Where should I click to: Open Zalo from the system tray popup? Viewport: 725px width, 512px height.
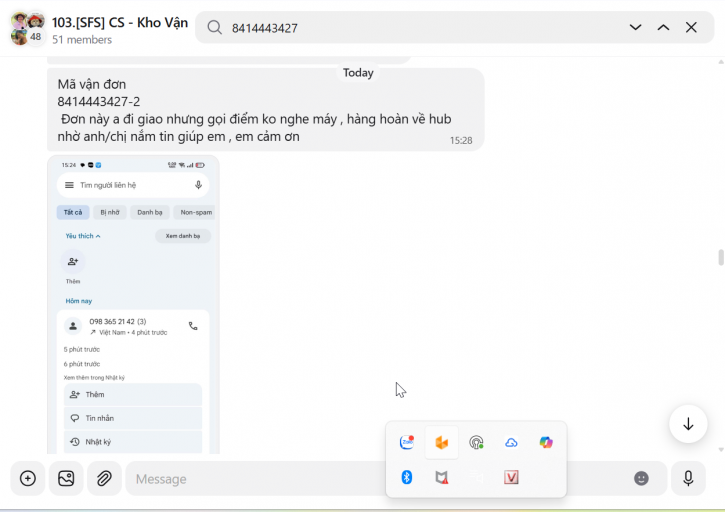click(x=407, y=443)
